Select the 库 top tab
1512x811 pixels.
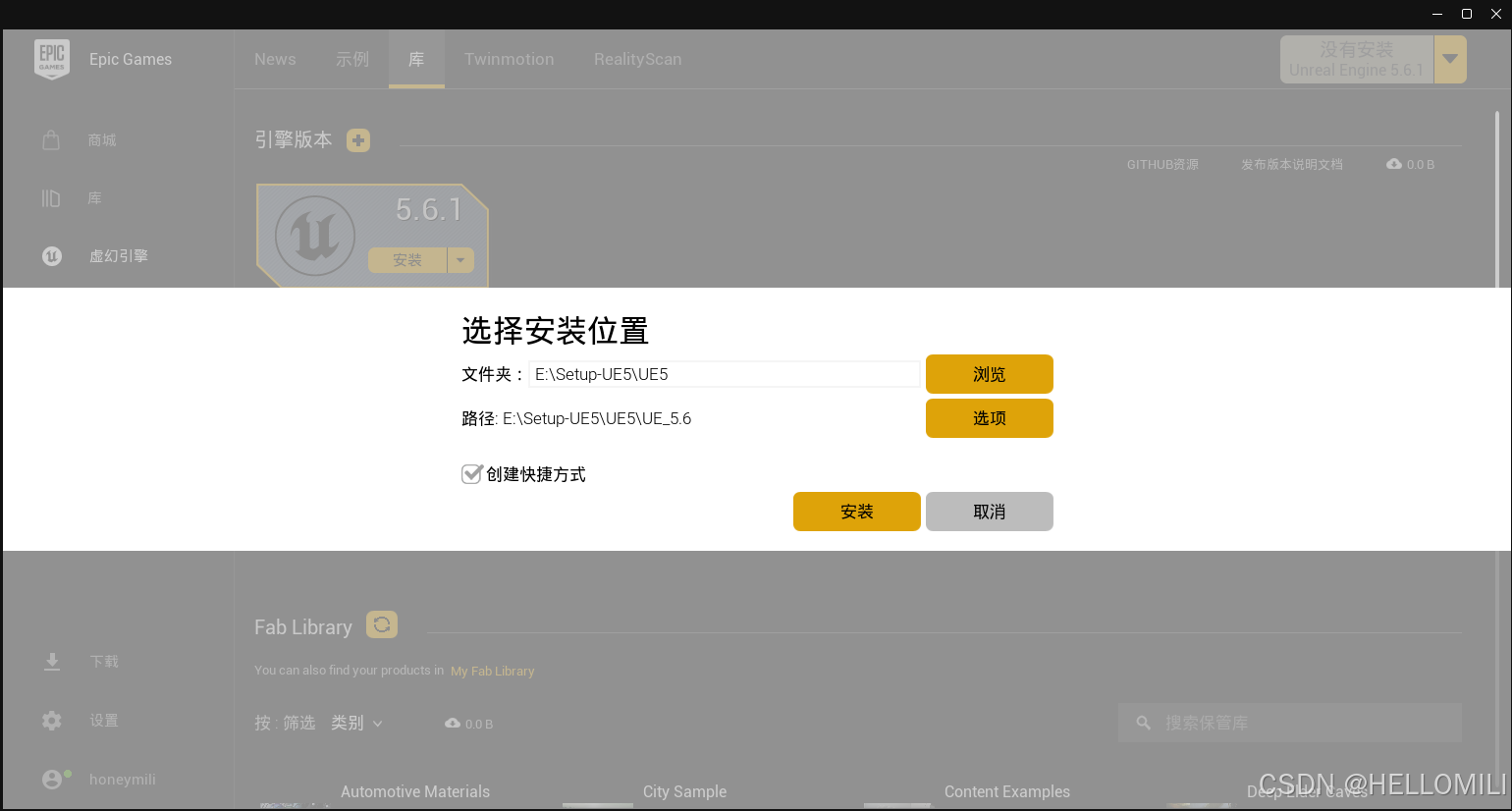point(416,59)
